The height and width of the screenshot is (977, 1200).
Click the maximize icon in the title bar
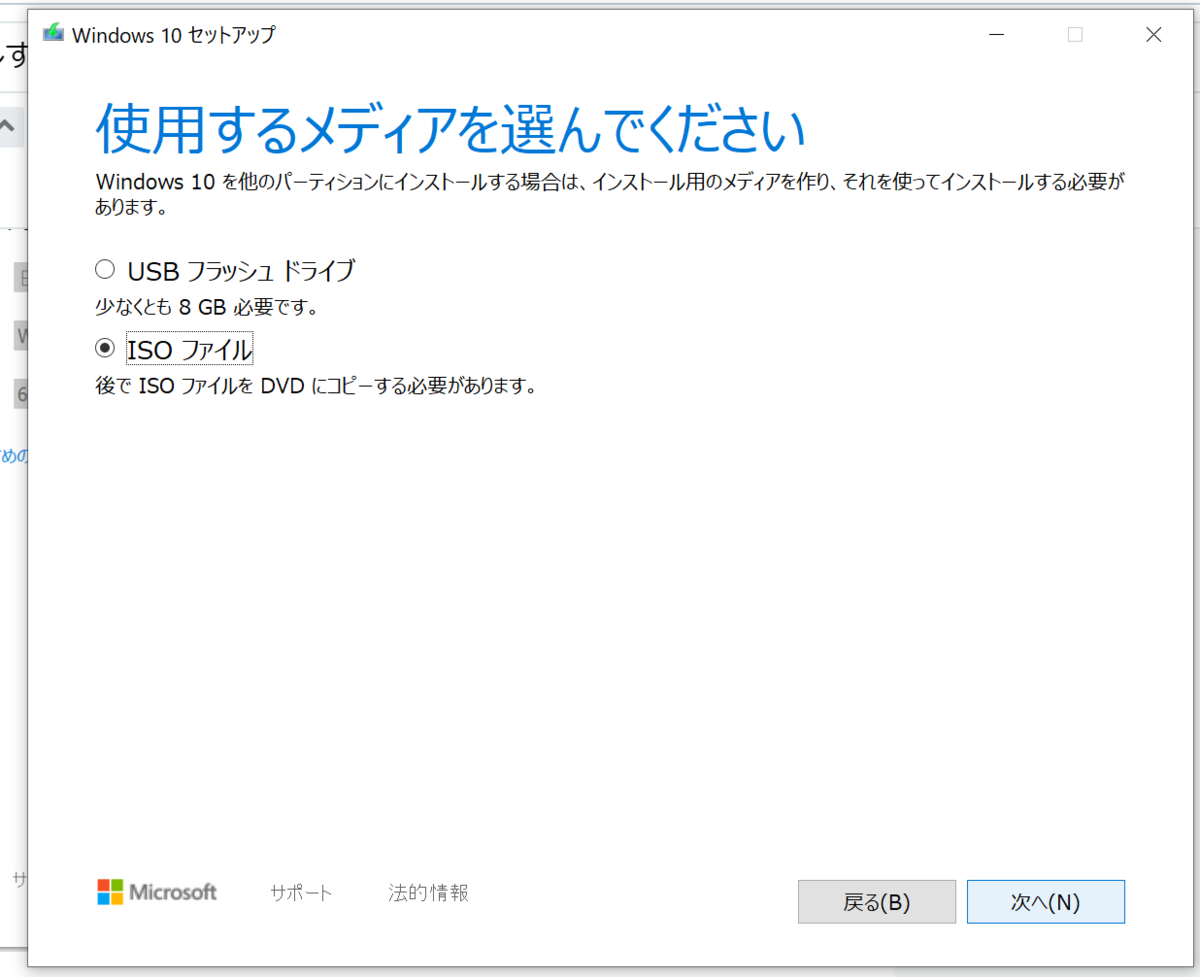tap(1075, 34)
